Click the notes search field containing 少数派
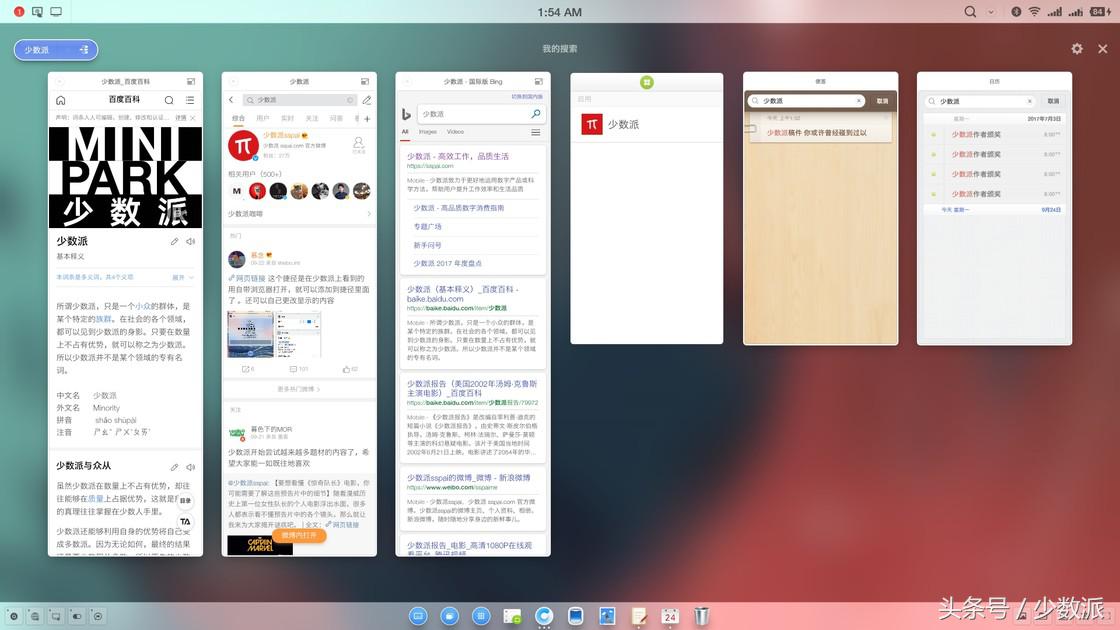This screenshot has height=630, width=1120. (806, 101)
